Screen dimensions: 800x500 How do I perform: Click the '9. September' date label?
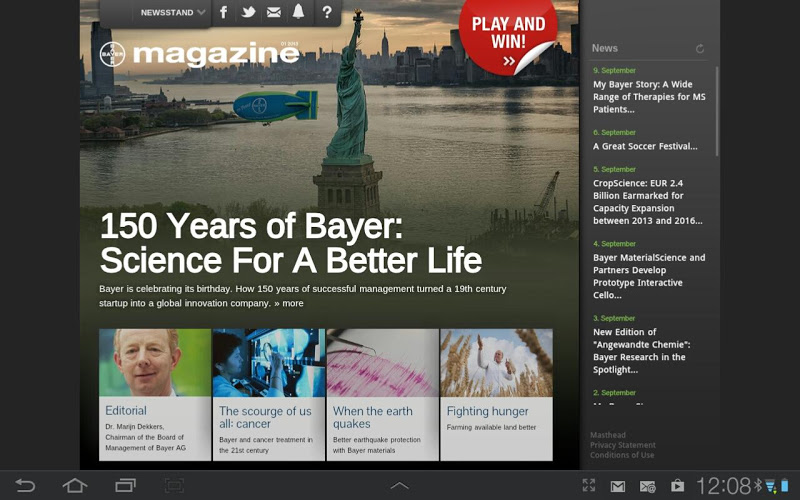[x=614, y=70]
